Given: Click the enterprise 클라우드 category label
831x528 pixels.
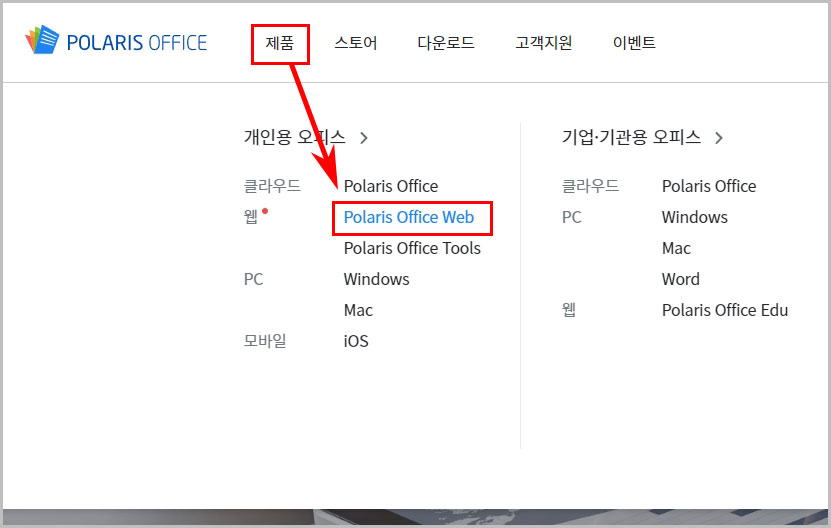Looking at the screenshot, I should 590,186.
